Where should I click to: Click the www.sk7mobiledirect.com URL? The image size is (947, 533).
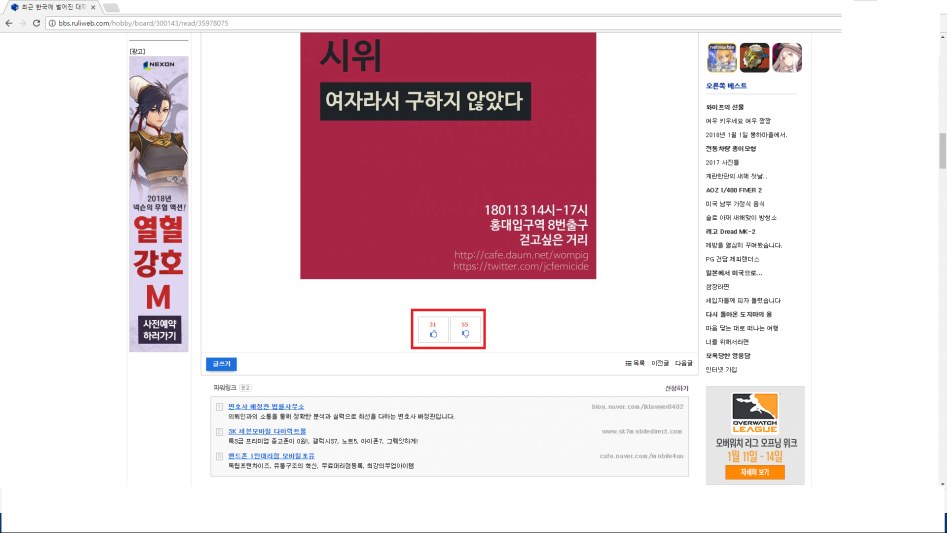click(x=641, y=432)
